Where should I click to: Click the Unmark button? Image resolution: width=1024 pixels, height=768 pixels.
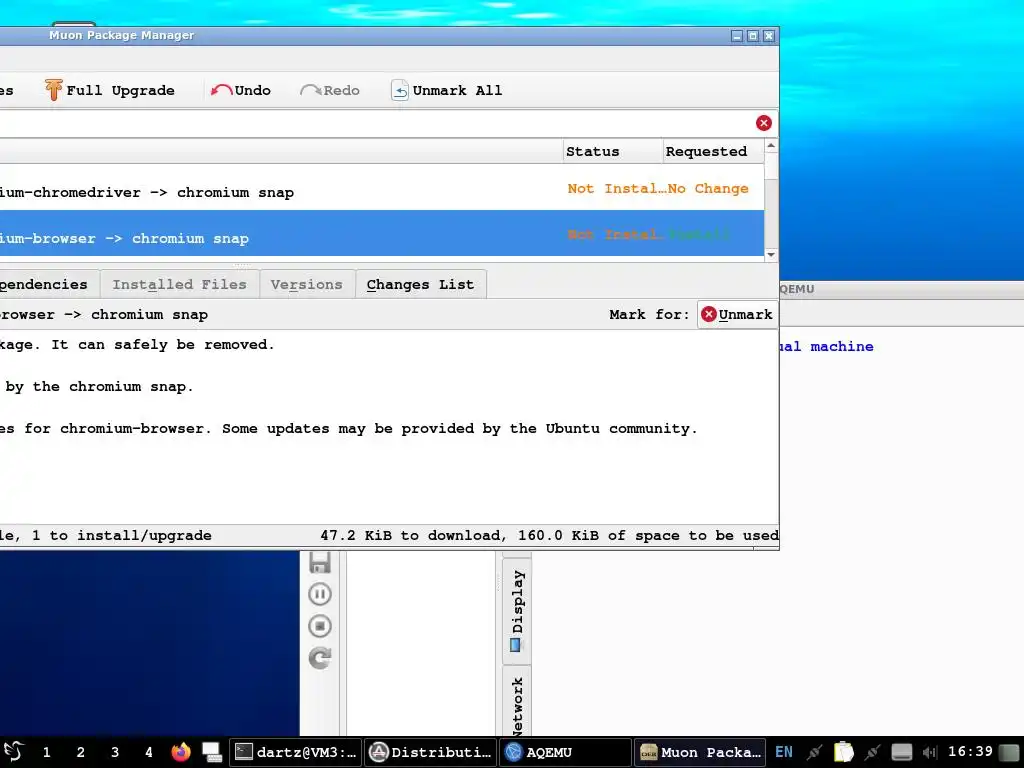coord(737,314)
